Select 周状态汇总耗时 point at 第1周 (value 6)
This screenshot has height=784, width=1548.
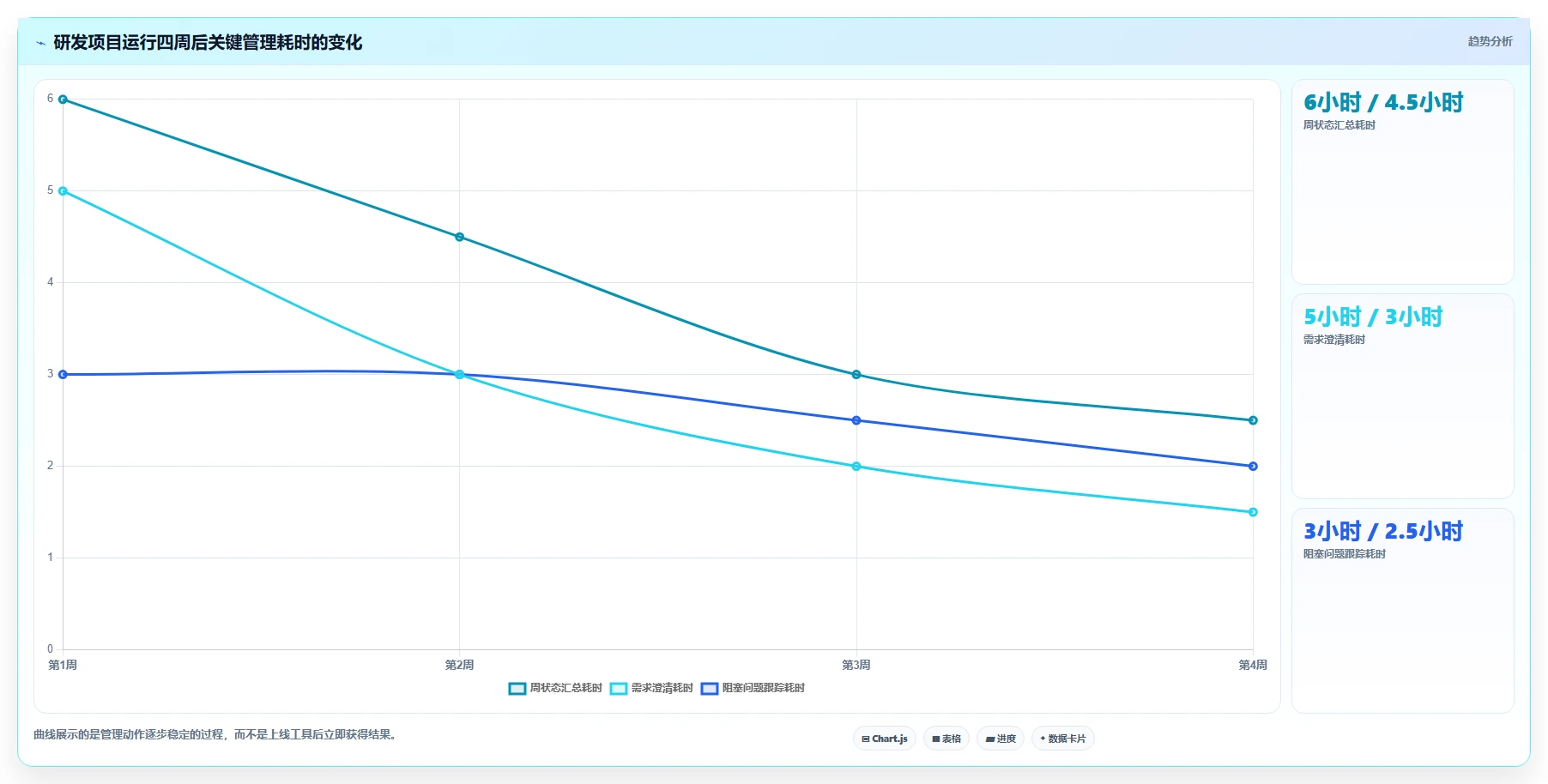point(63,100)
